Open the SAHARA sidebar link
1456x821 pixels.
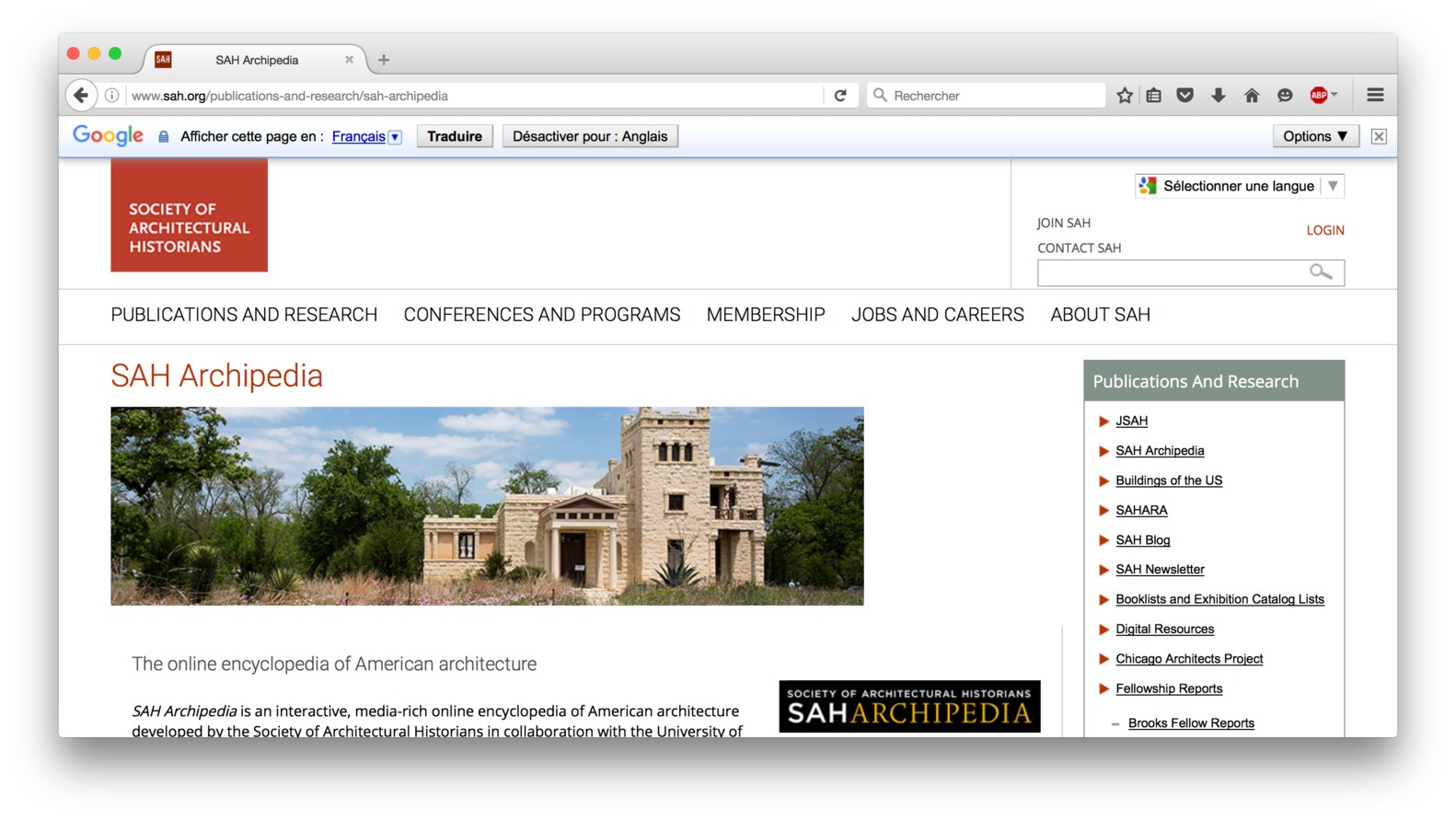(x=1141, y=510)
